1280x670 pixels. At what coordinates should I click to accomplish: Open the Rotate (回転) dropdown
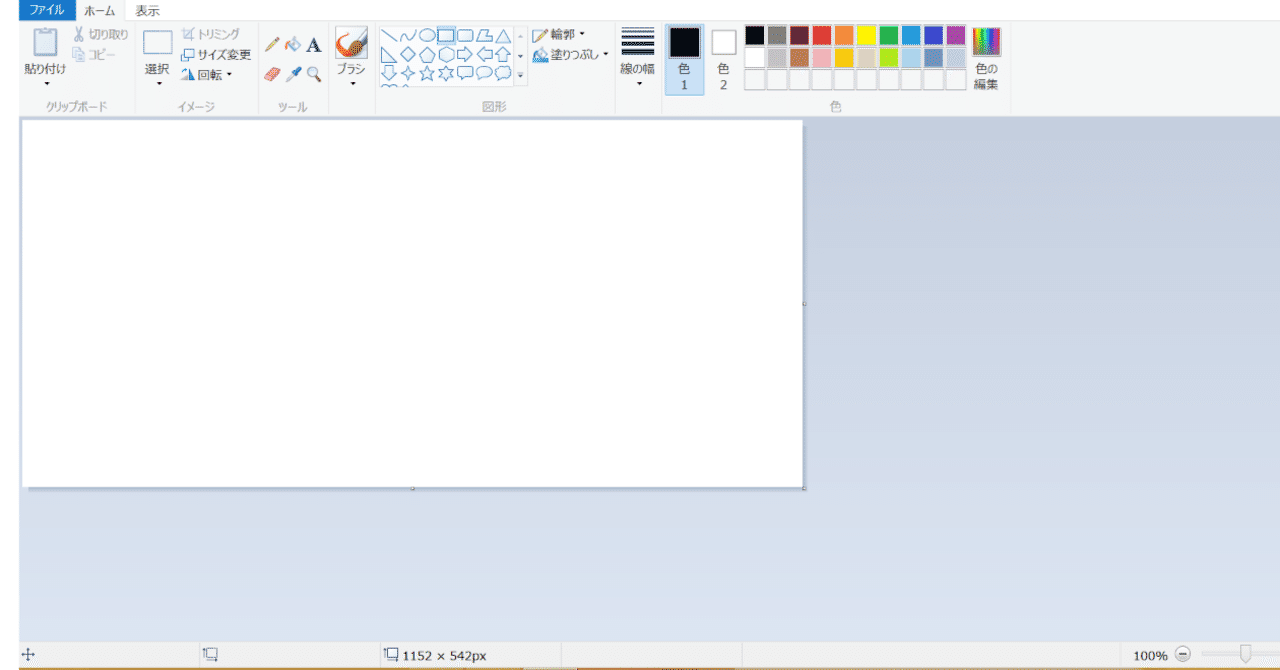(x=207, y=75)
